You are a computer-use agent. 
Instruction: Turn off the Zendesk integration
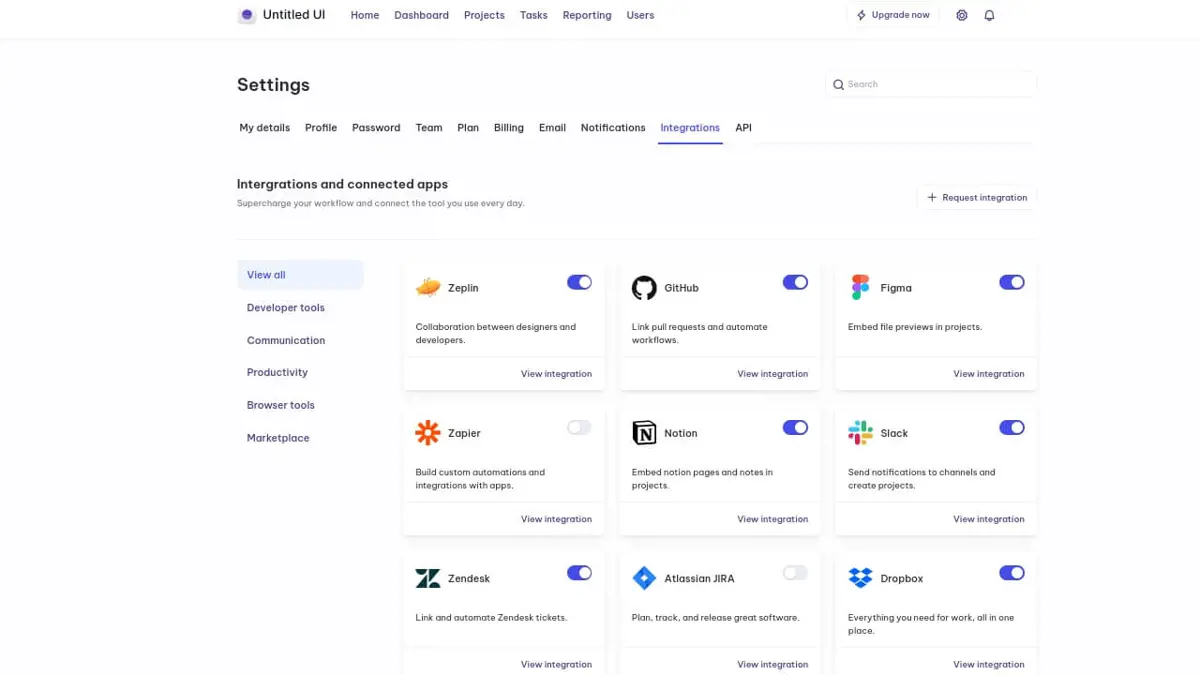[x=579, y=572]
